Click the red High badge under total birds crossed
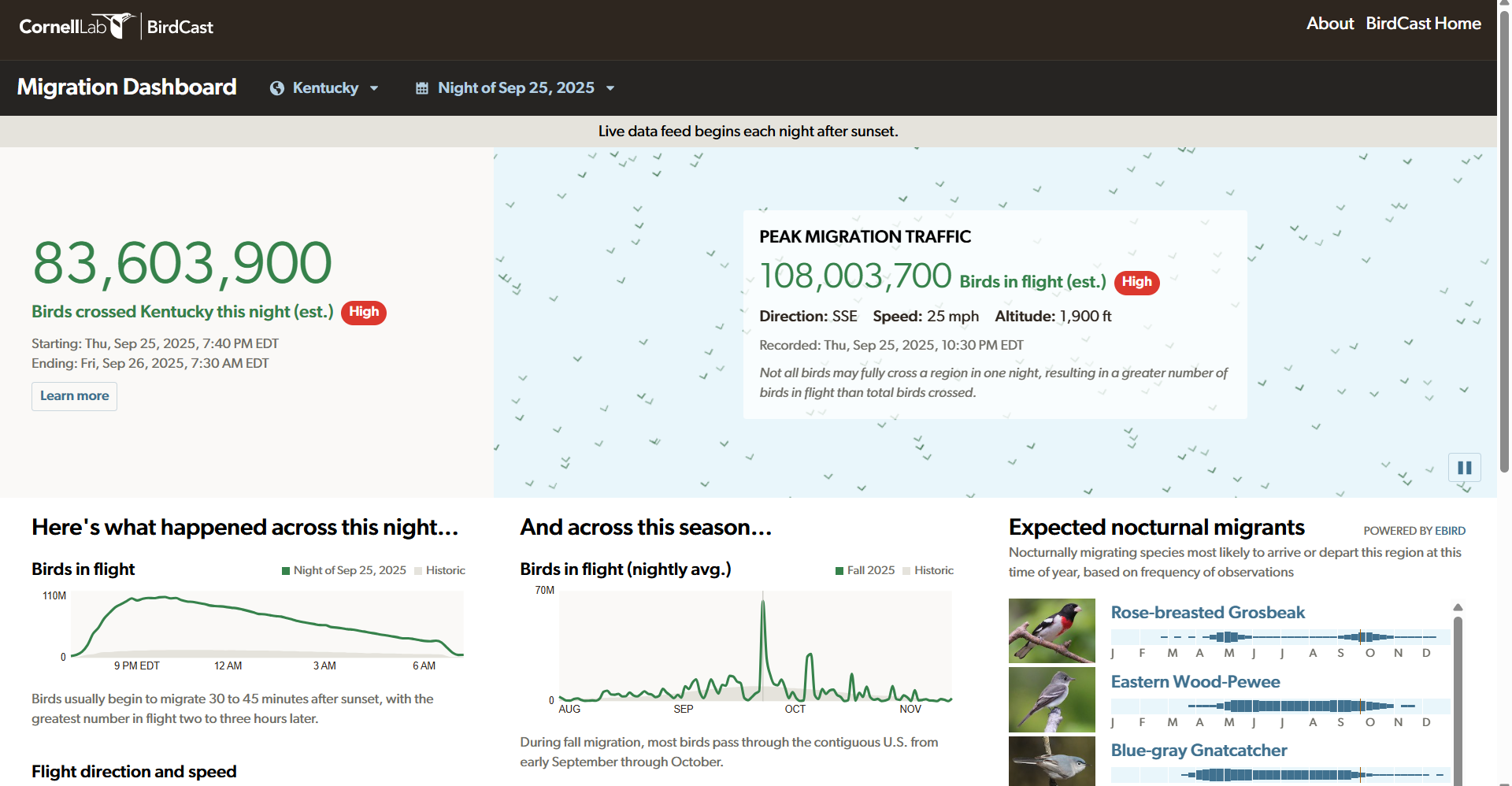1512x786 pixels. pyautogui.click(x=364, y=313)
